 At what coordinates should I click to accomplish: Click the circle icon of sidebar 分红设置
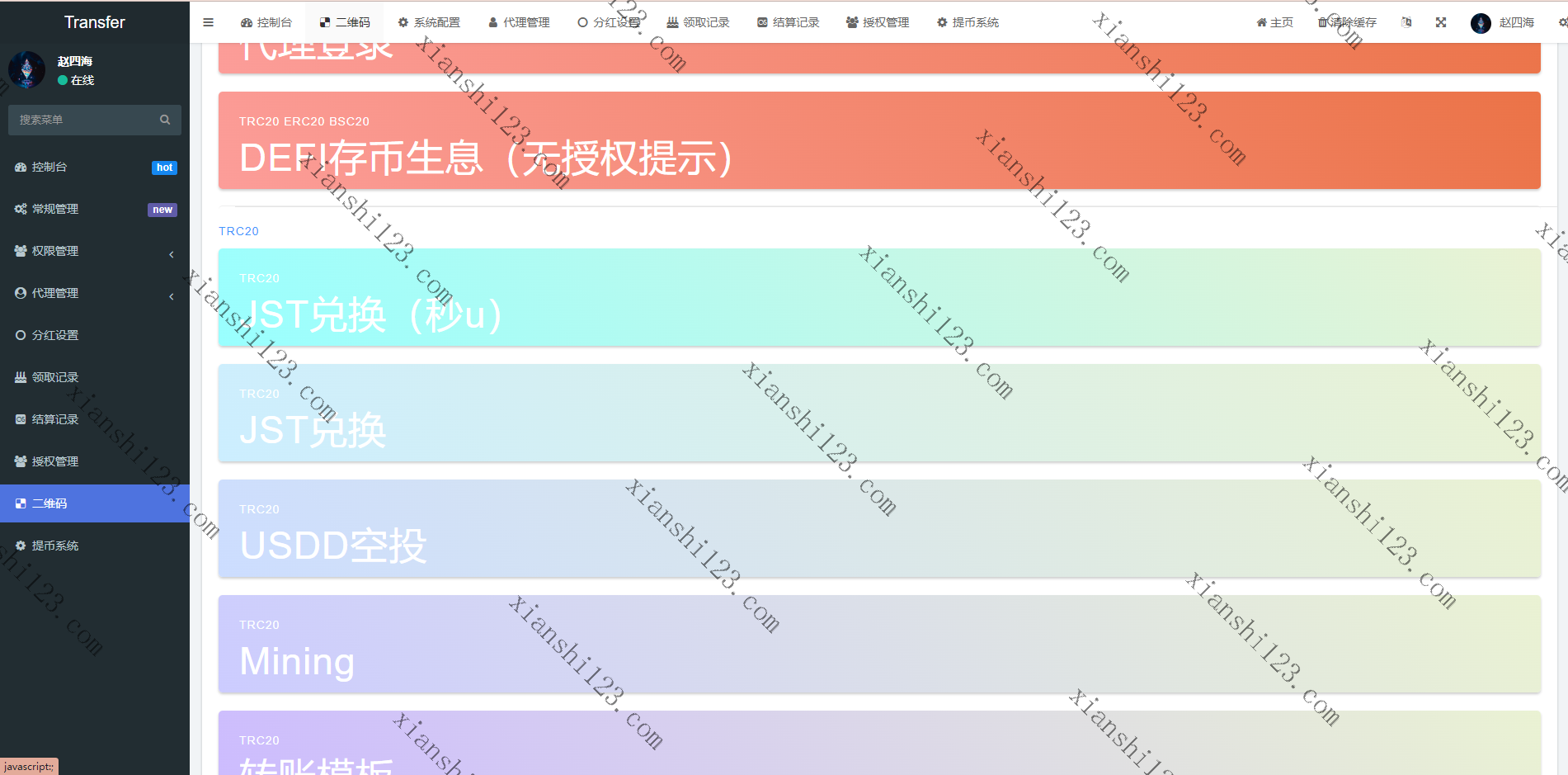(21, 335)
